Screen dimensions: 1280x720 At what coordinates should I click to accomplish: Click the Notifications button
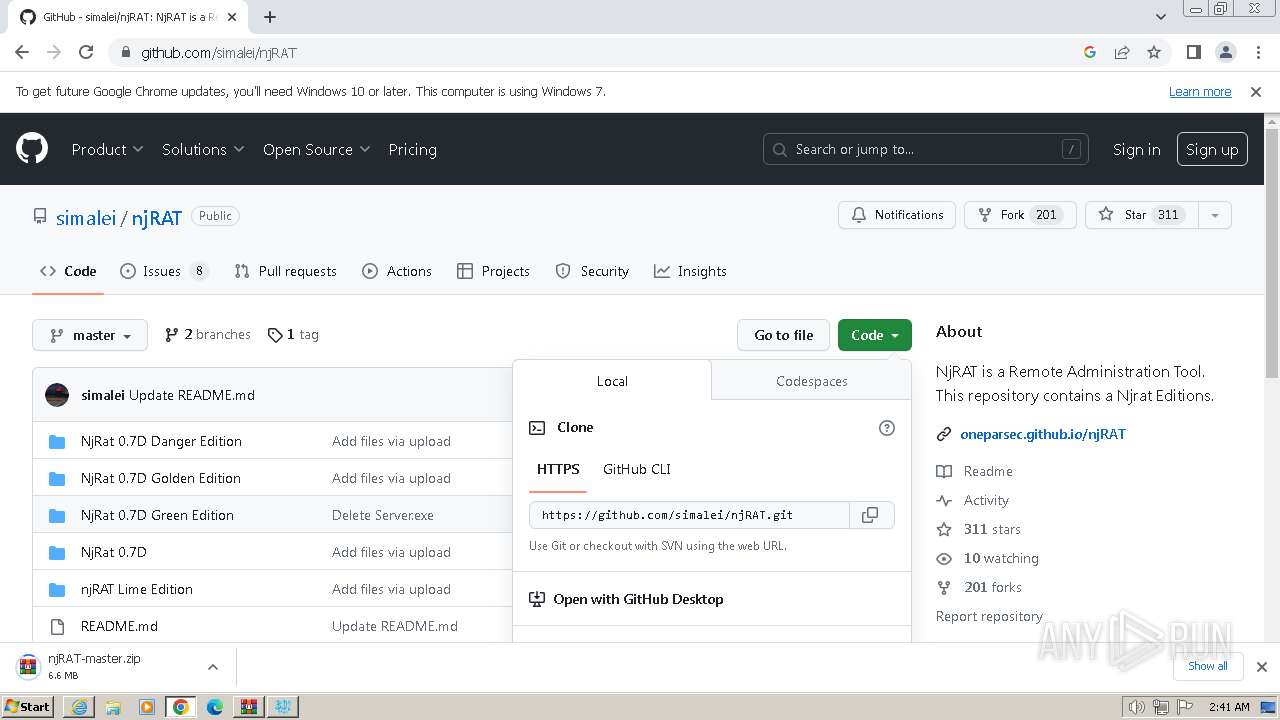coord(897,215)
